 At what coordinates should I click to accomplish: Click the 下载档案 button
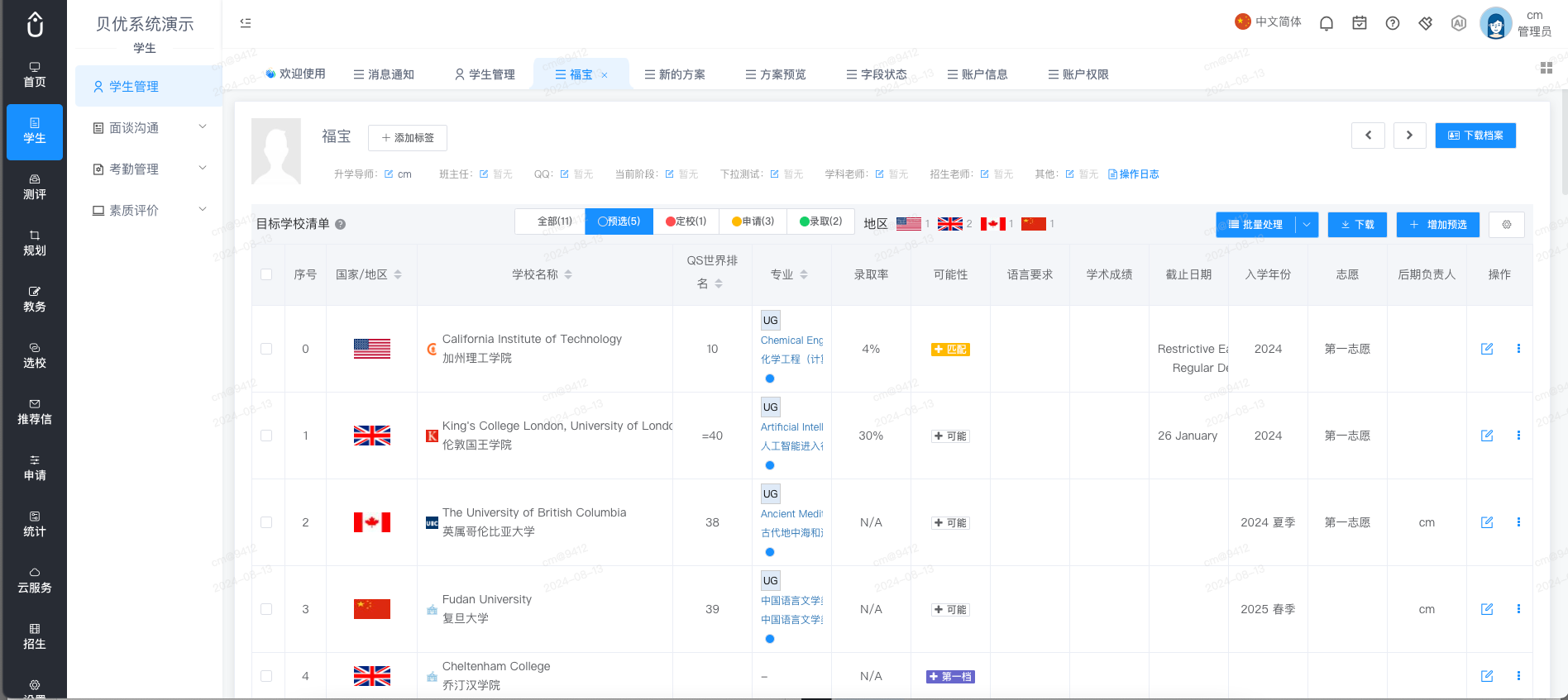click(x=1475, y=136)
